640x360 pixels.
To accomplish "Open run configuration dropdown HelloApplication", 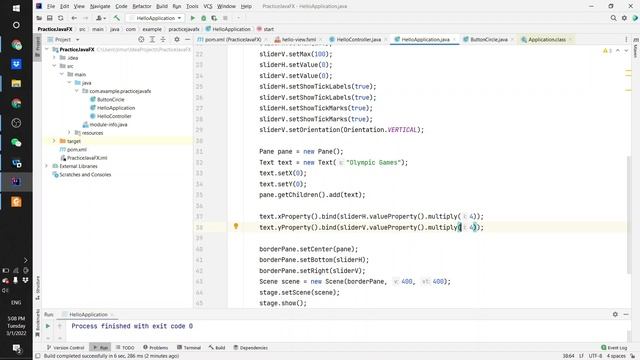I will pyautogui.click(x=156, y=18).
